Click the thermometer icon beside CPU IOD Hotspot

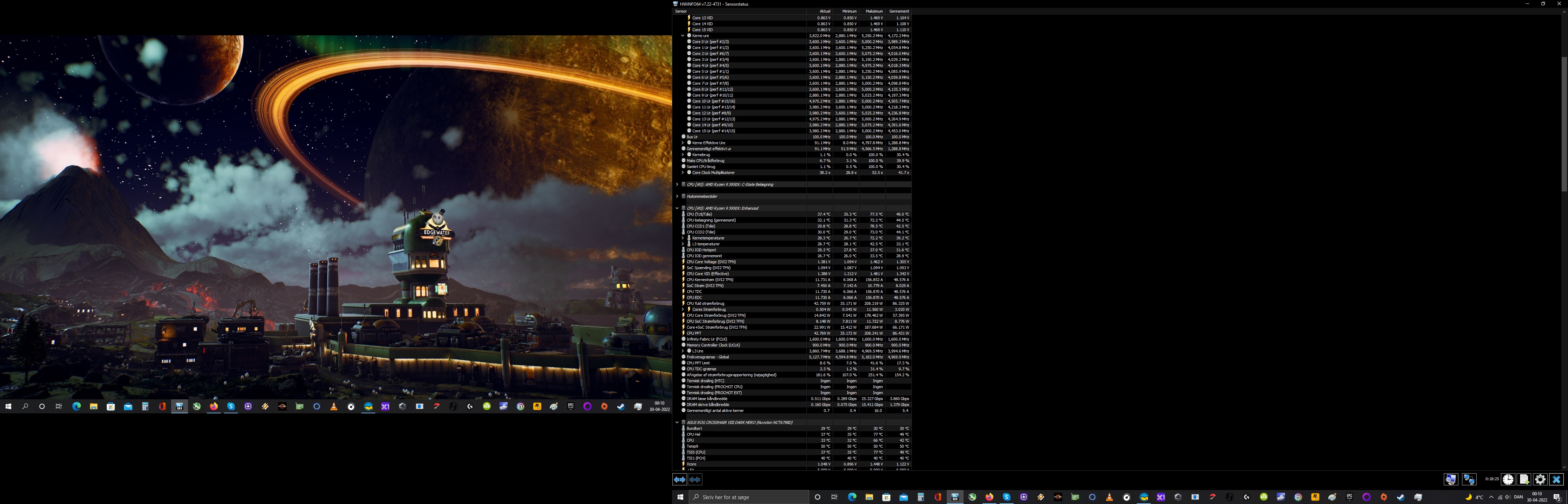[684, 250]
